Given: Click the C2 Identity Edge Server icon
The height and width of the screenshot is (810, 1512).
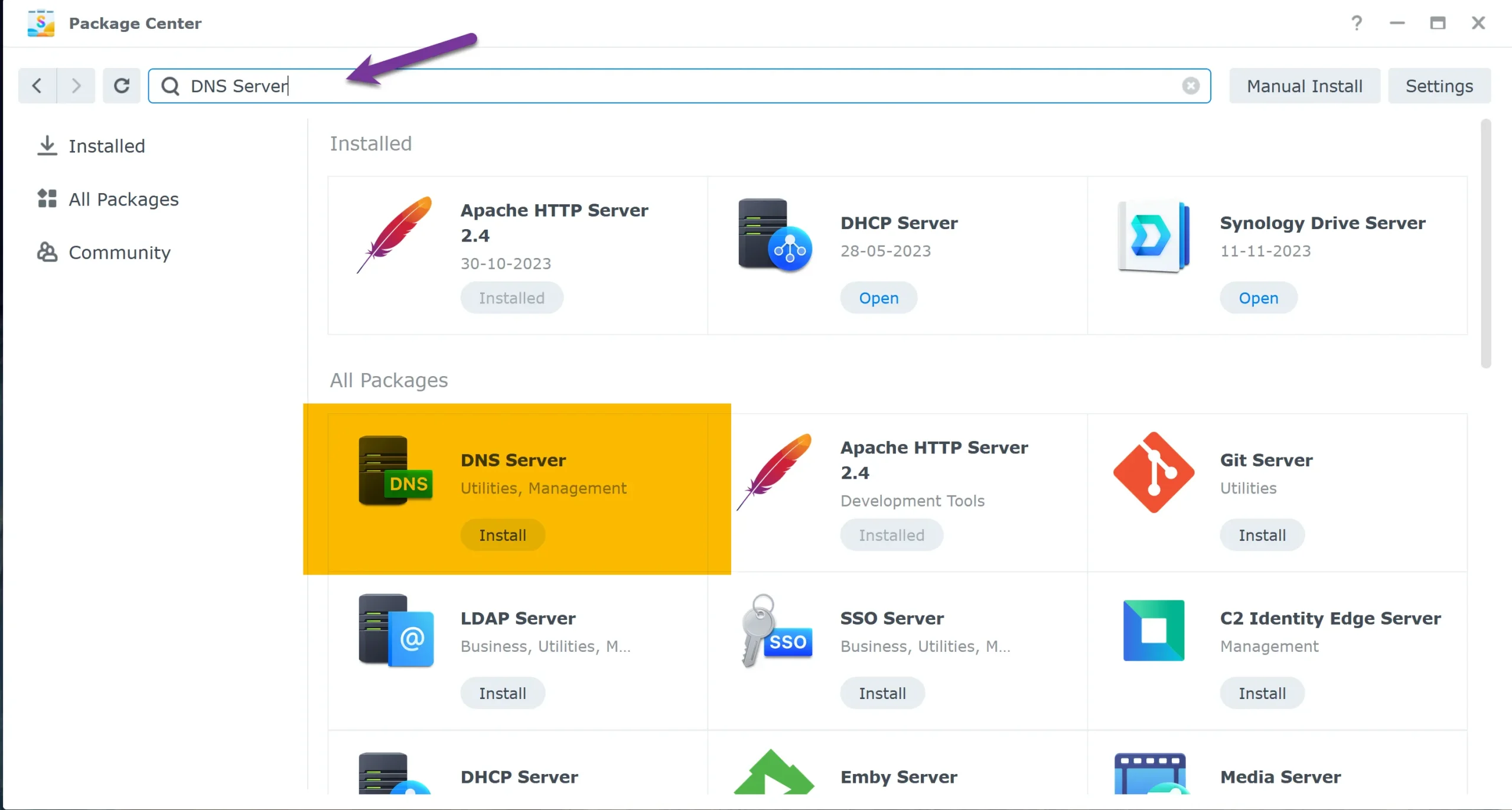Looking at the screenshot, I should click(x=1153, y=630).
